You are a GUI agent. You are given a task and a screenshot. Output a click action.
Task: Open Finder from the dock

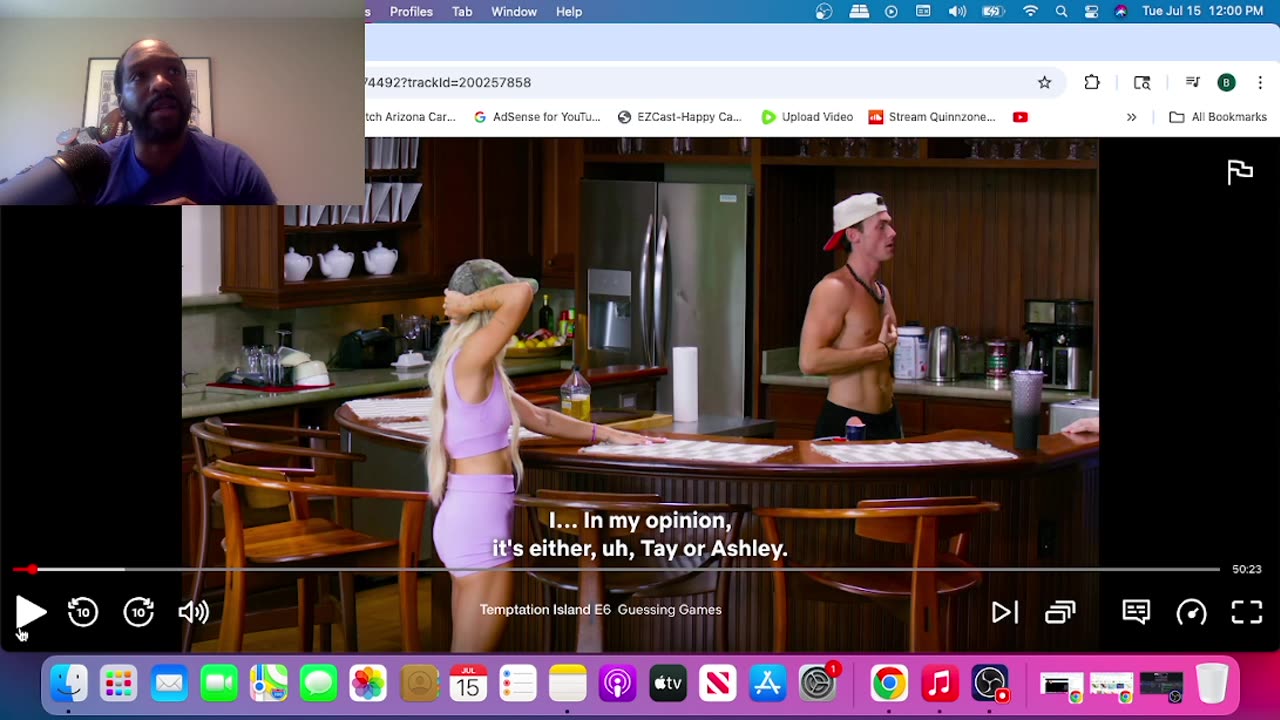pyautogui.click(x=69, y=684)
